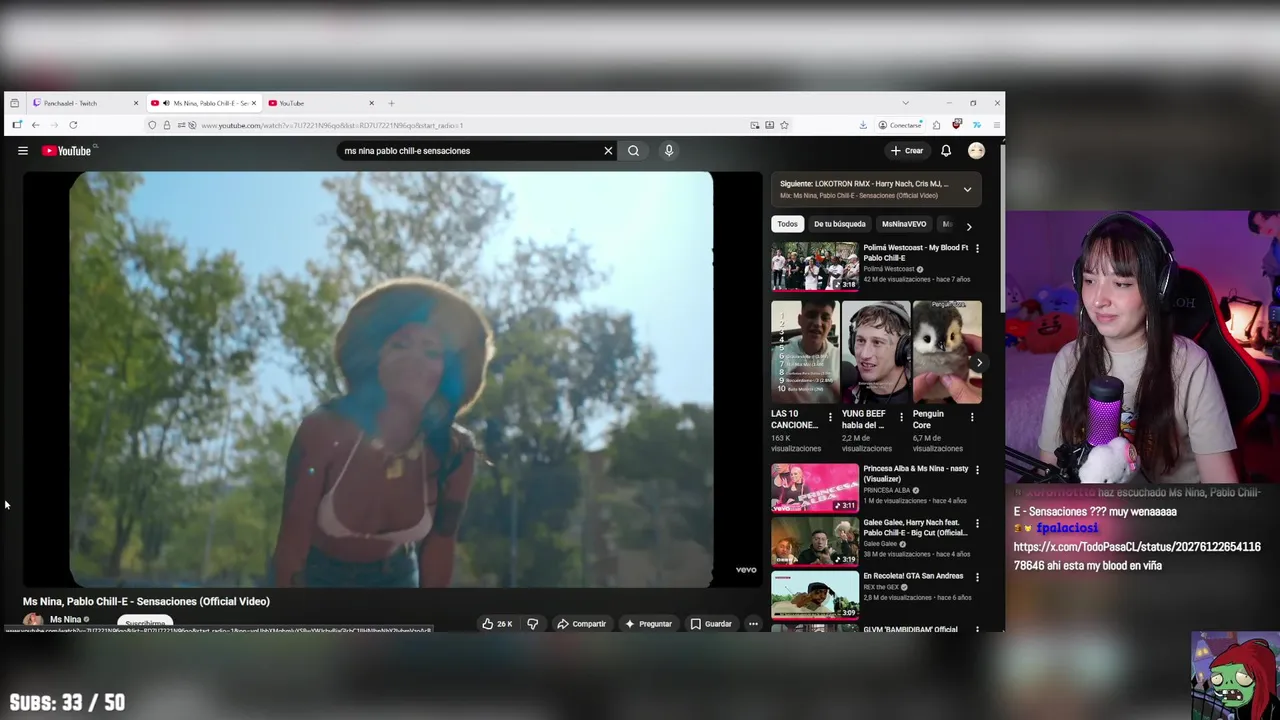1280x720 pixels.
Task: Open the browser application menu (hamburger)
Action: coord(996,125)
